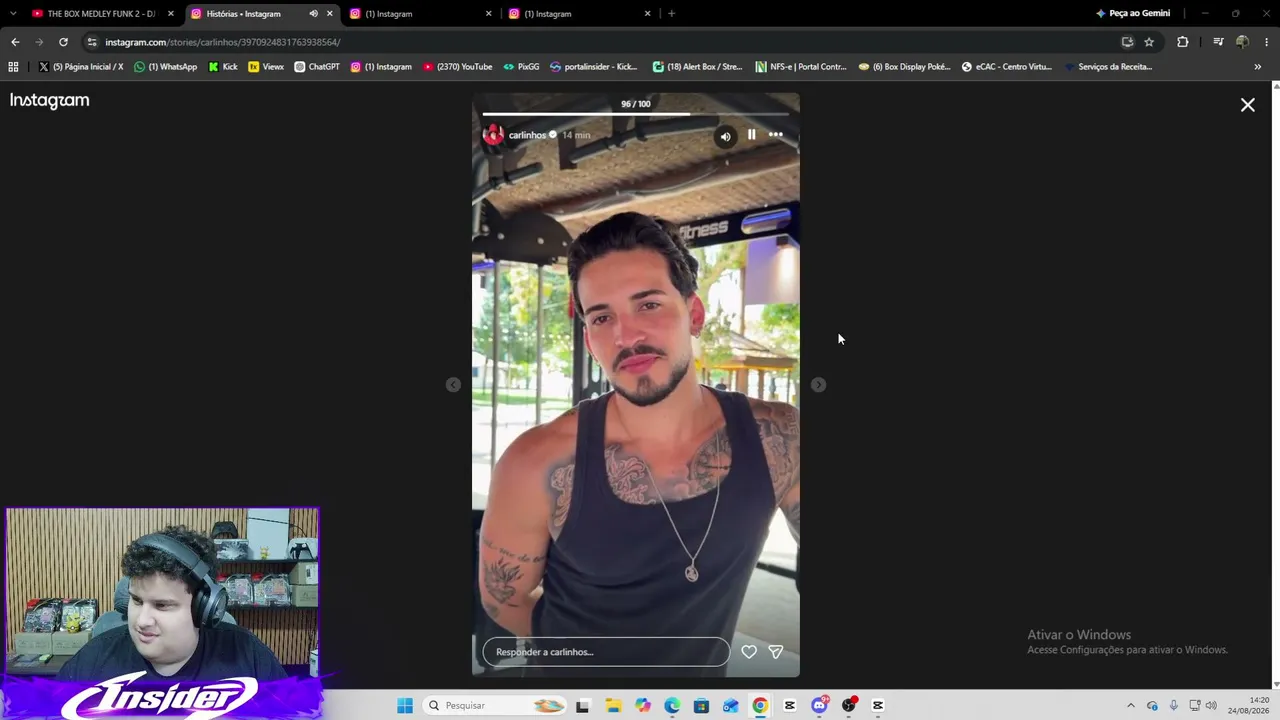The image size is (1280, 720).
Task: Pause the Instagram story
Action: point(752,135)
